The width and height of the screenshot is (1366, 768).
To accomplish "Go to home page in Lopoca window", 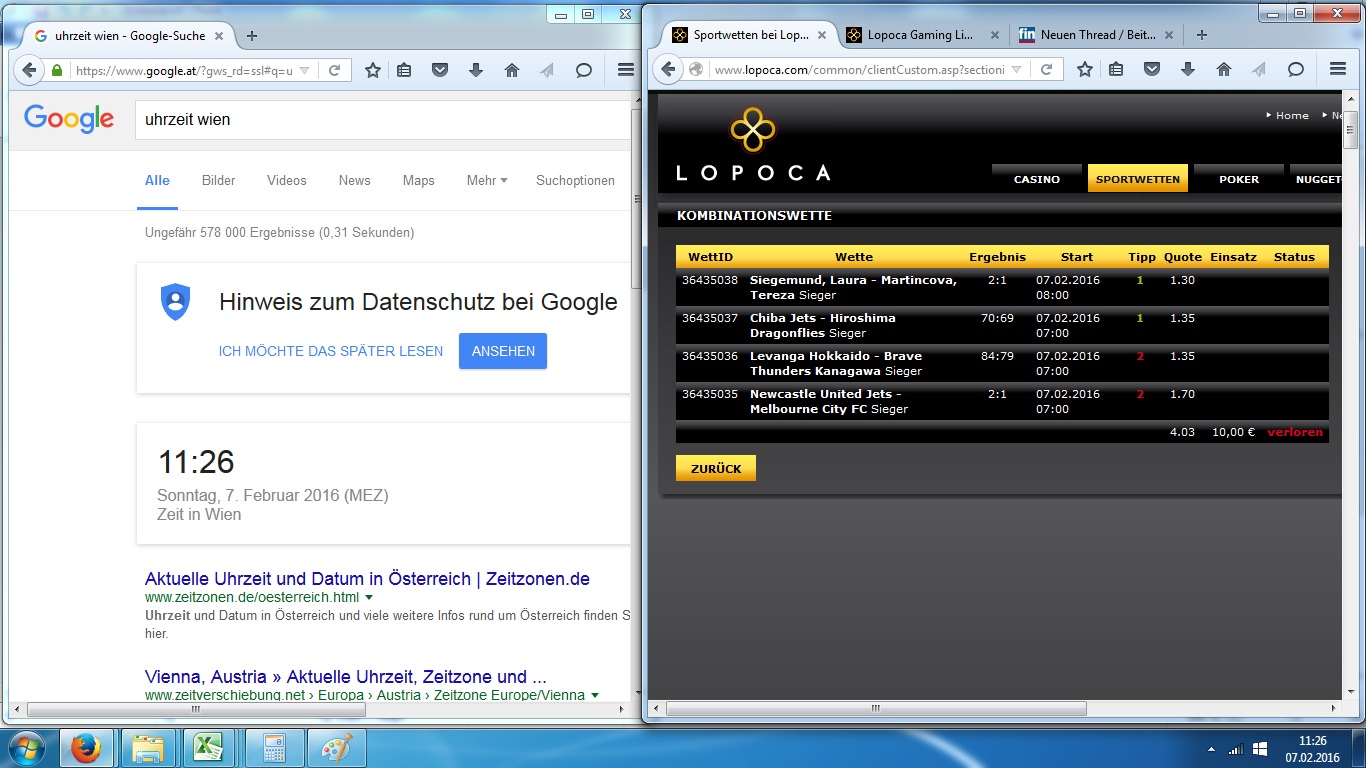I will point(1224,70).
